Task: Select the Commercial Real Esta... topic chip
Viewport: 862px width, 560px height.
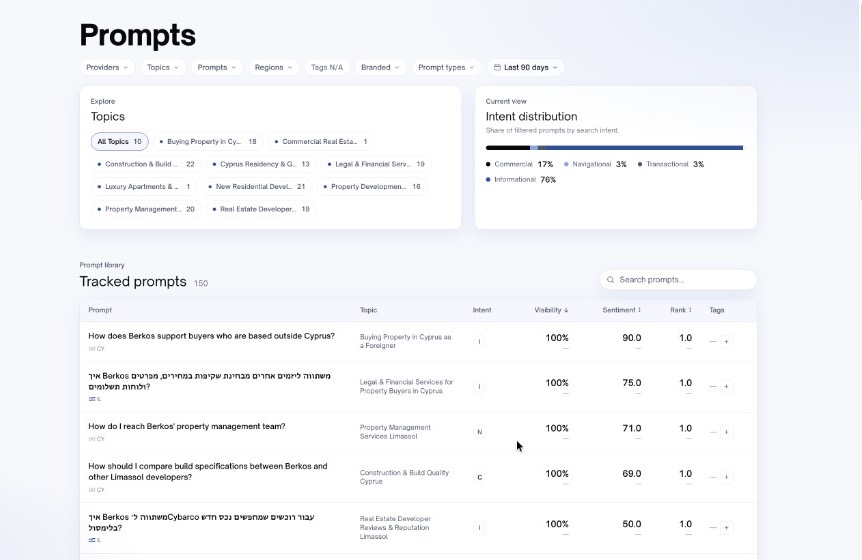Action: [321, 141]
